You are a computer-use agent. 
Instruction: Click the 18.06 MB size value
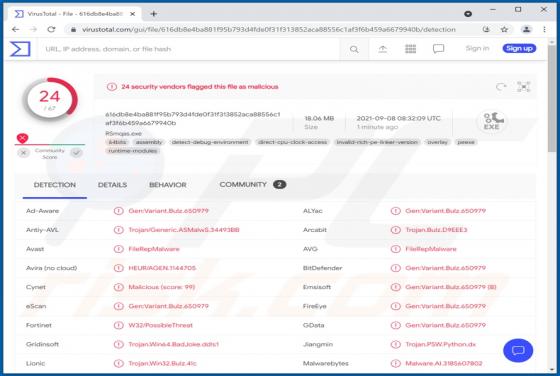319,118
